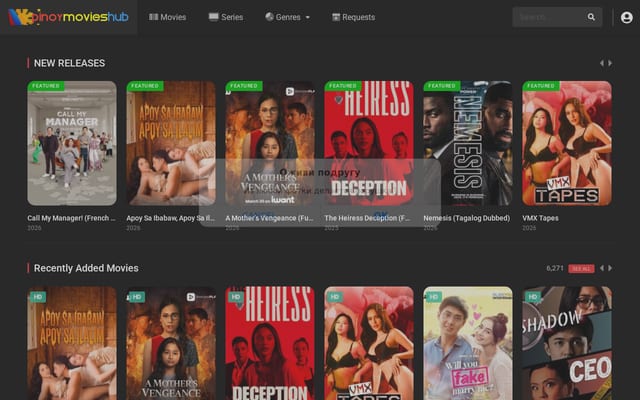Open the user account icon
This screenshot has height=400, width=640.
point(627,17)
